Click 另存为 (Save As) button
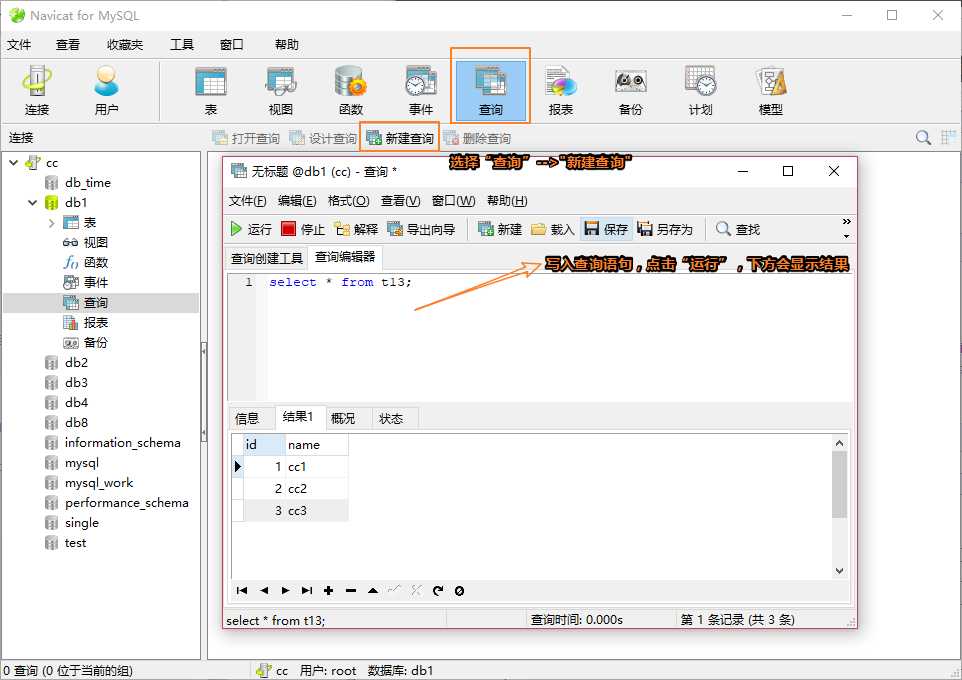Image resolution: width=962 pixels, height=680 pixels. tap(665, 229)
